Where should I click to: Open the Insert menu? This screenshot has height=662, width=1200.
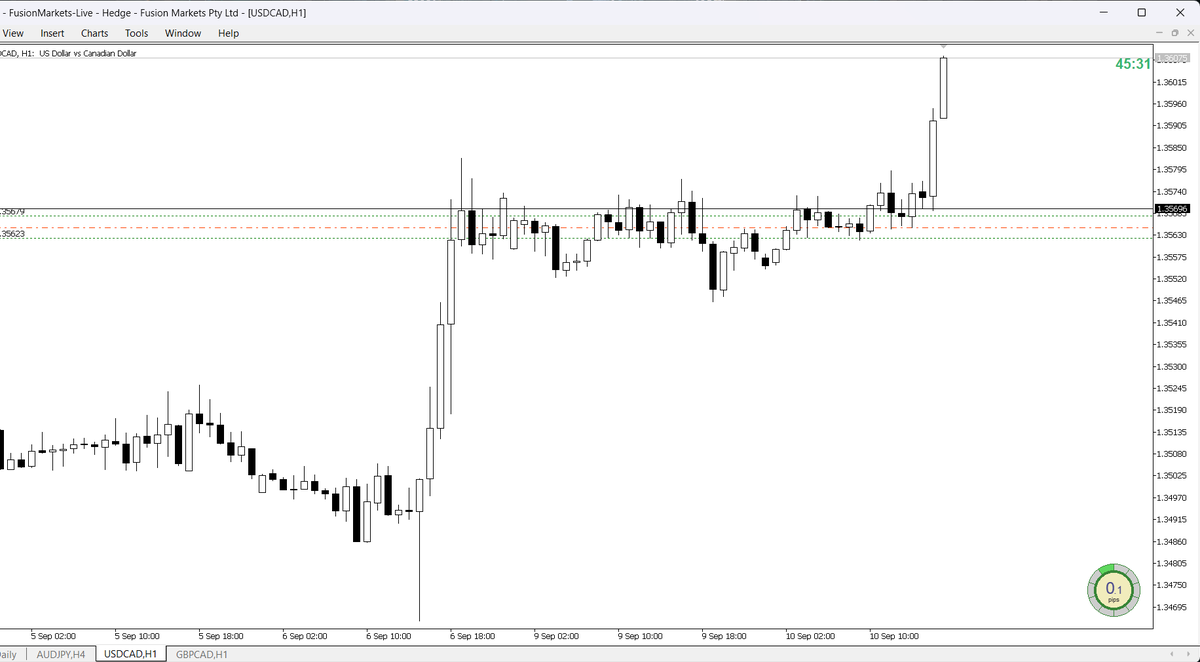(x=52, y=33)
